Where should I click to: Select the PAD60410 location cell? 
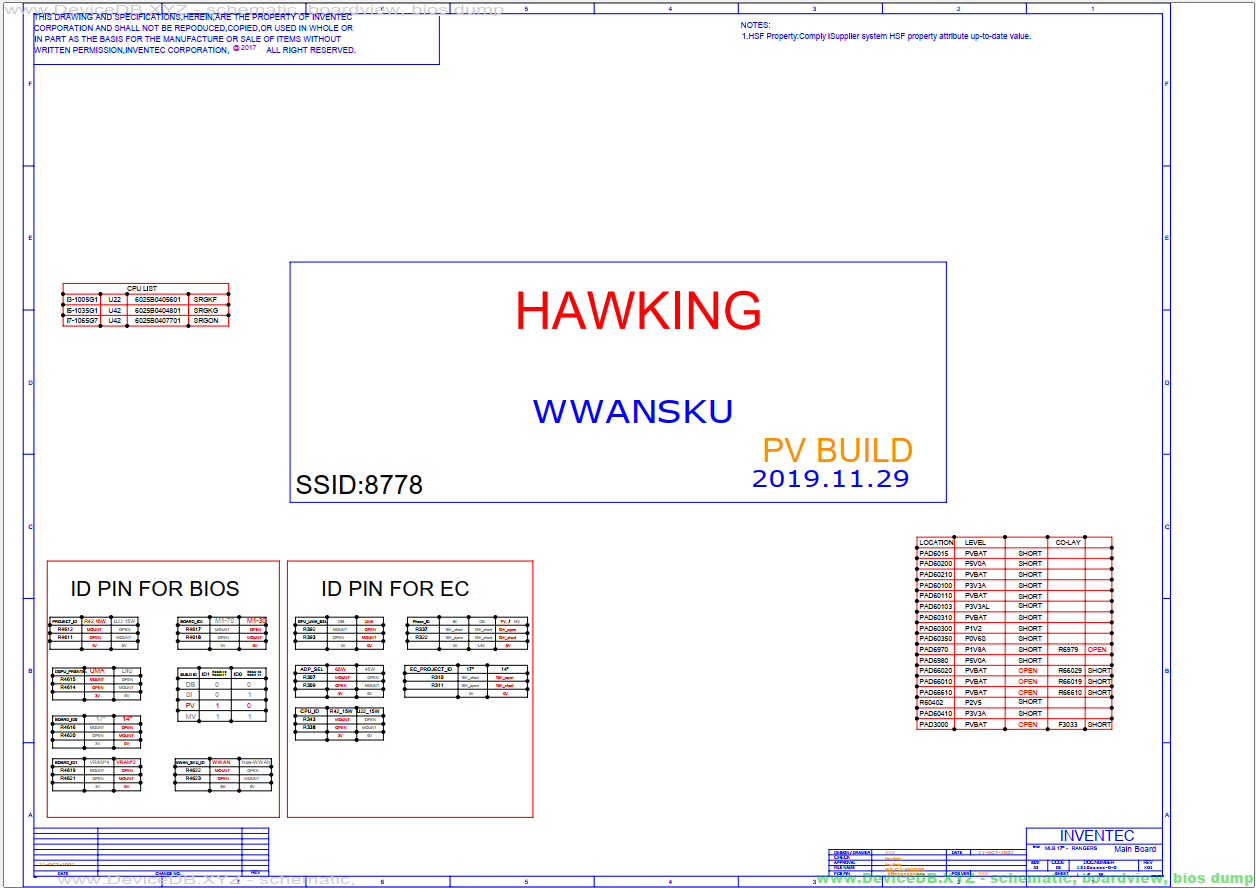pyautogui.click(x=935, y=714)
